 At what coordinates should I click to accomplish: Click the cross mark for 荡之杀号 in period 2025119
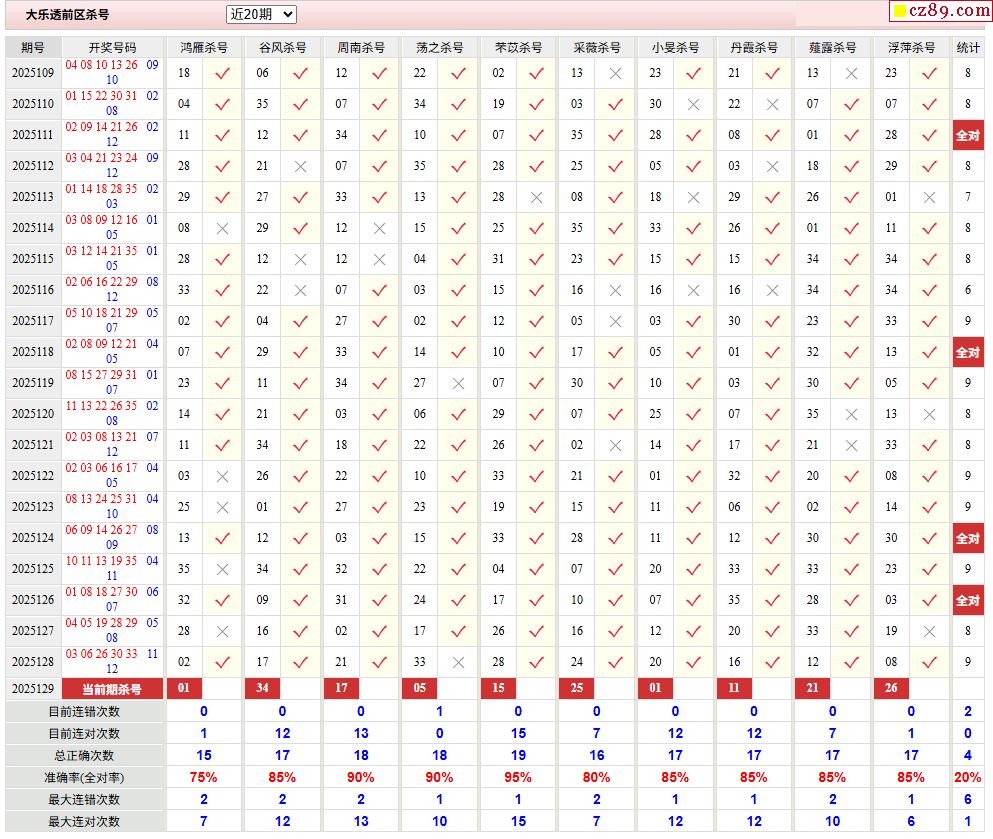(458, 383)
